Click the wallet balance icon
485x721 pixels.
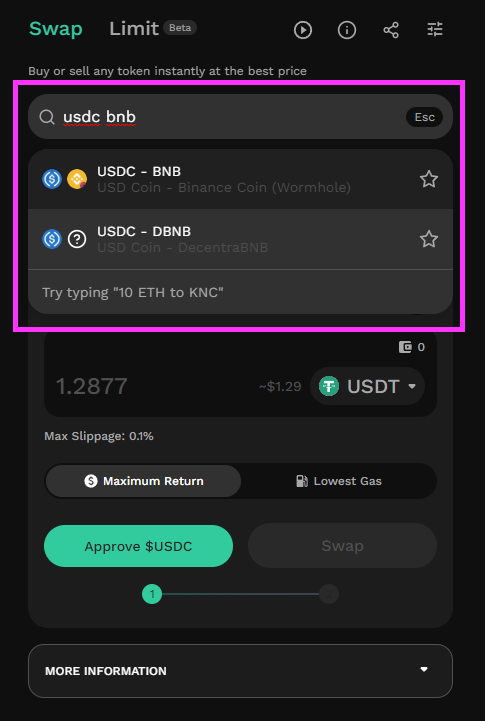(405, 347)
